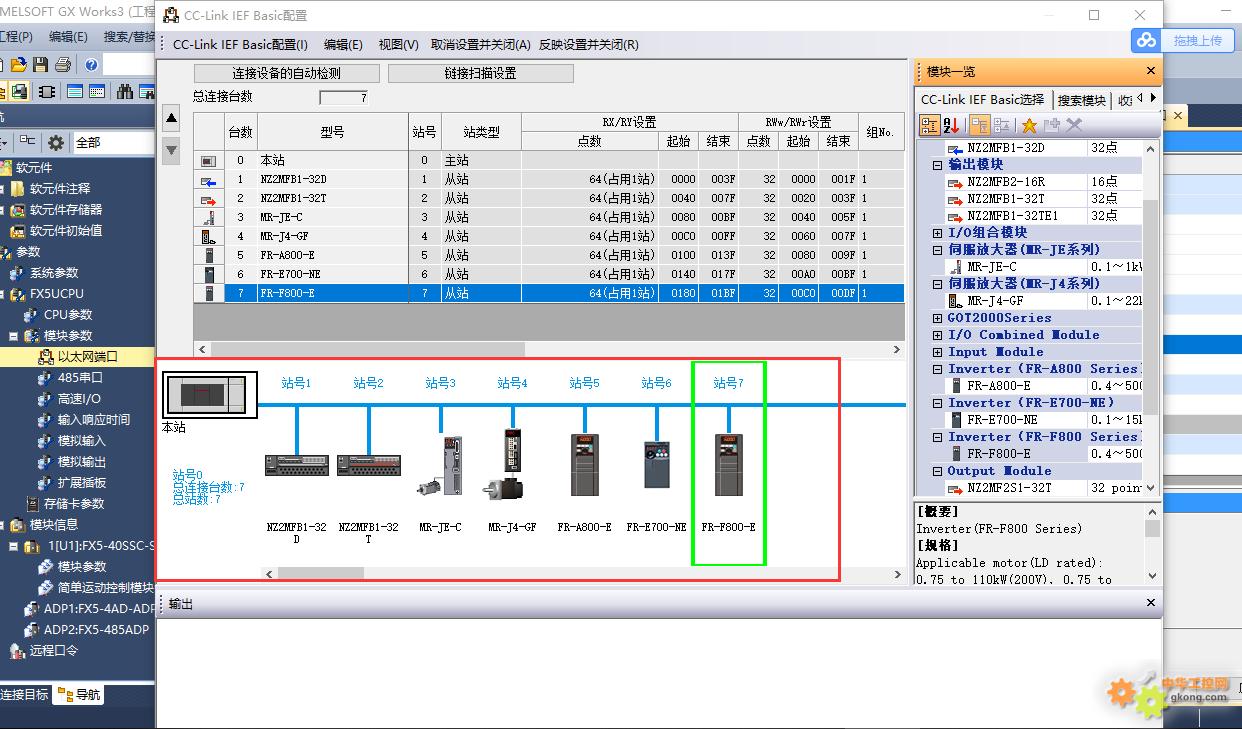Sort module list by category icon
The image size is (1242, 729).
[930, 125]
